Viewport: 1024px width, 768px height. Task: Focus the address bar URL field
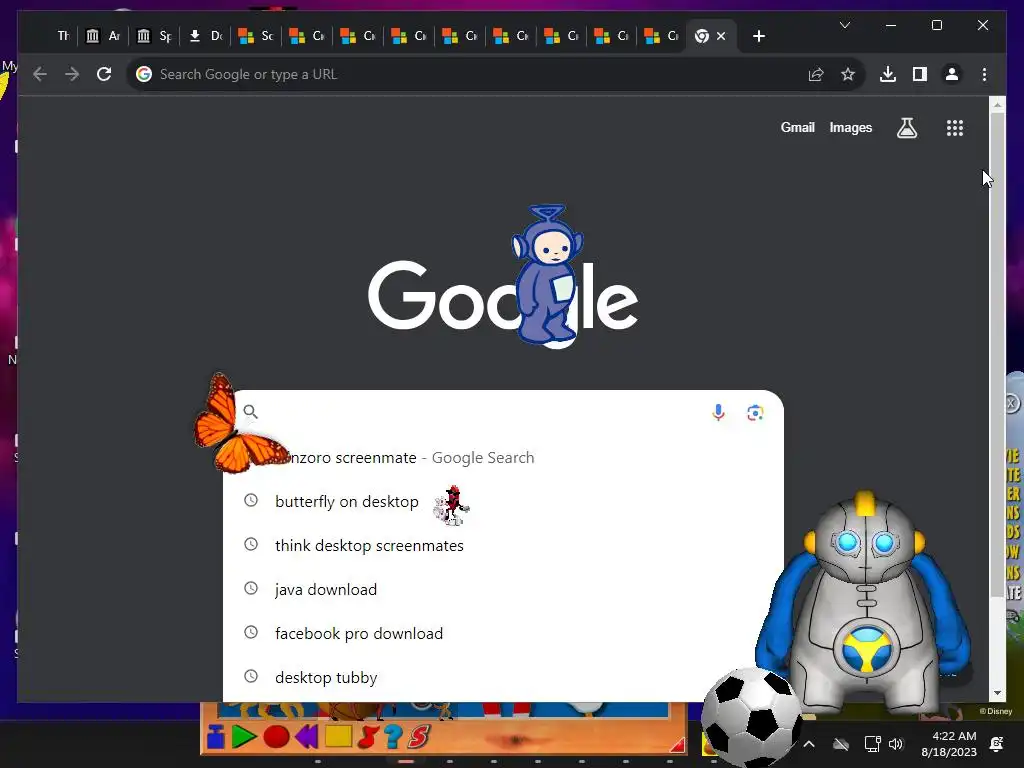477,74
